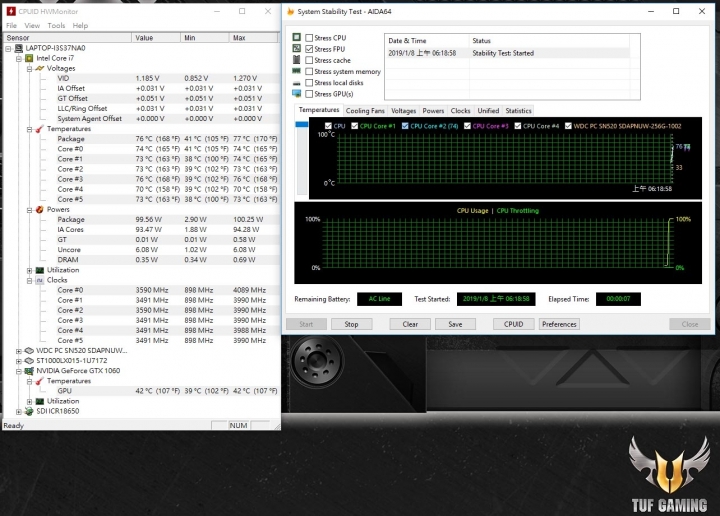Image resolution: width=720 pixels, height=516 pixels.
Task: Click the WDC PC SN520 drive icon
Action: pyautogui.click(x=29, y=351)
